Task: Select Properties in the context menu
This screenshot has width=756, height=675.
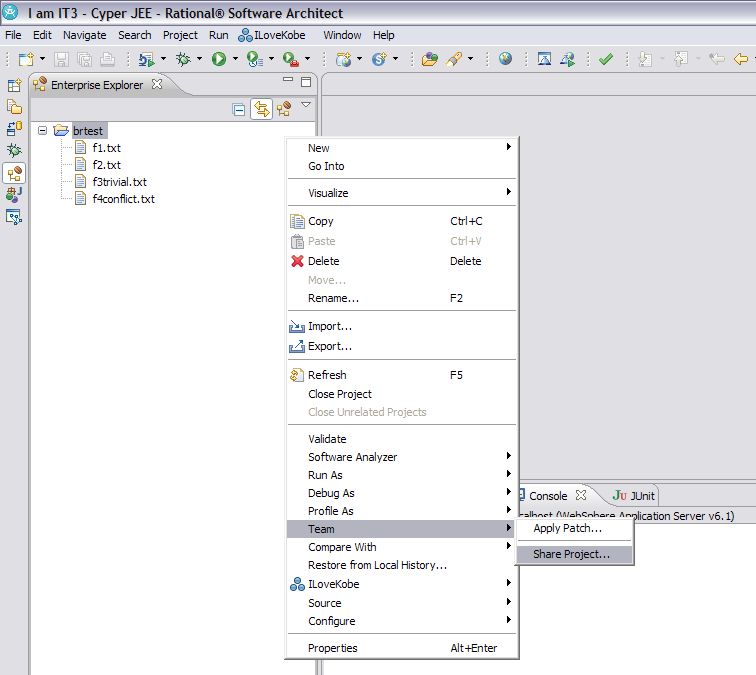Action: tap(402, 648)
